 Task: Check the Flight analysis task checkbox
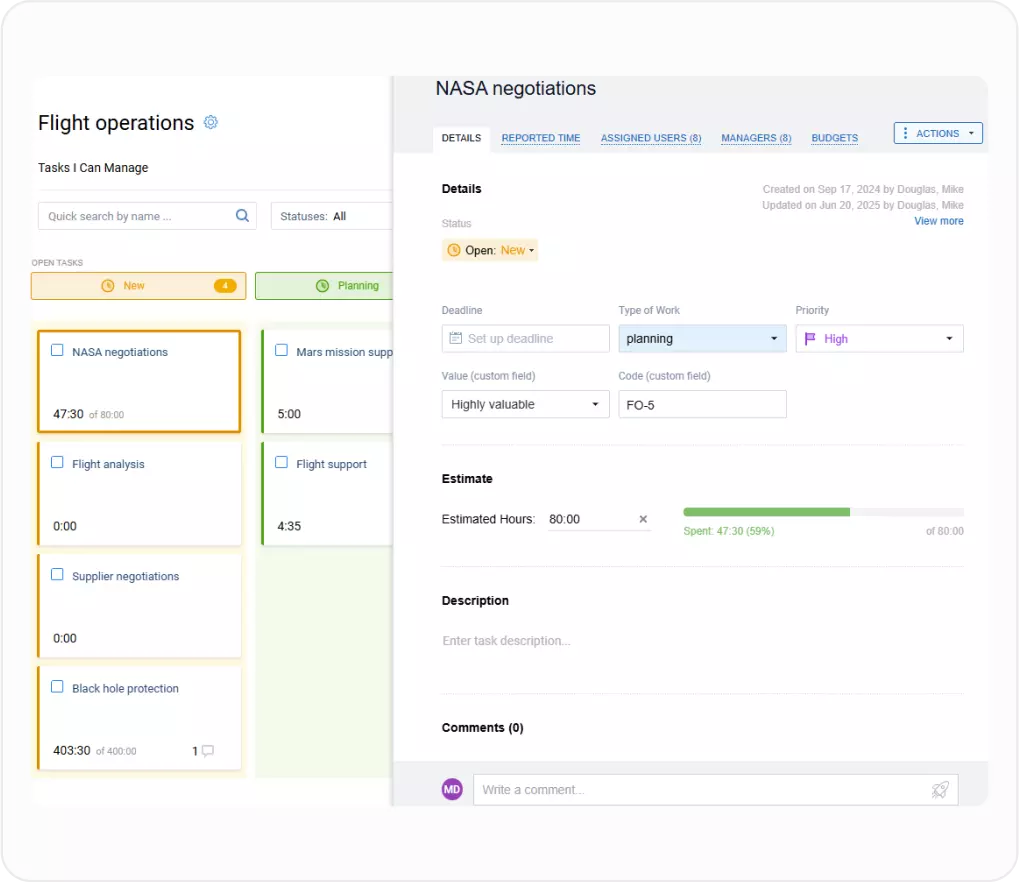pyautogui.click(x=56, y=463)
